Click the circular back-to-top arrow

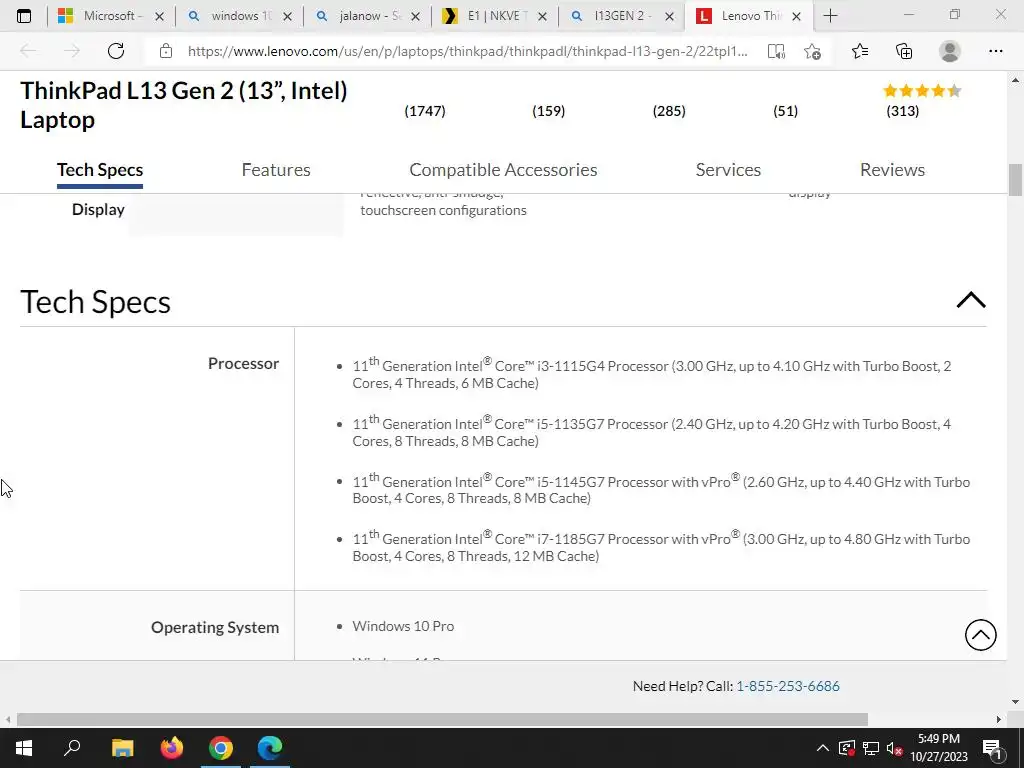[980, 635]
